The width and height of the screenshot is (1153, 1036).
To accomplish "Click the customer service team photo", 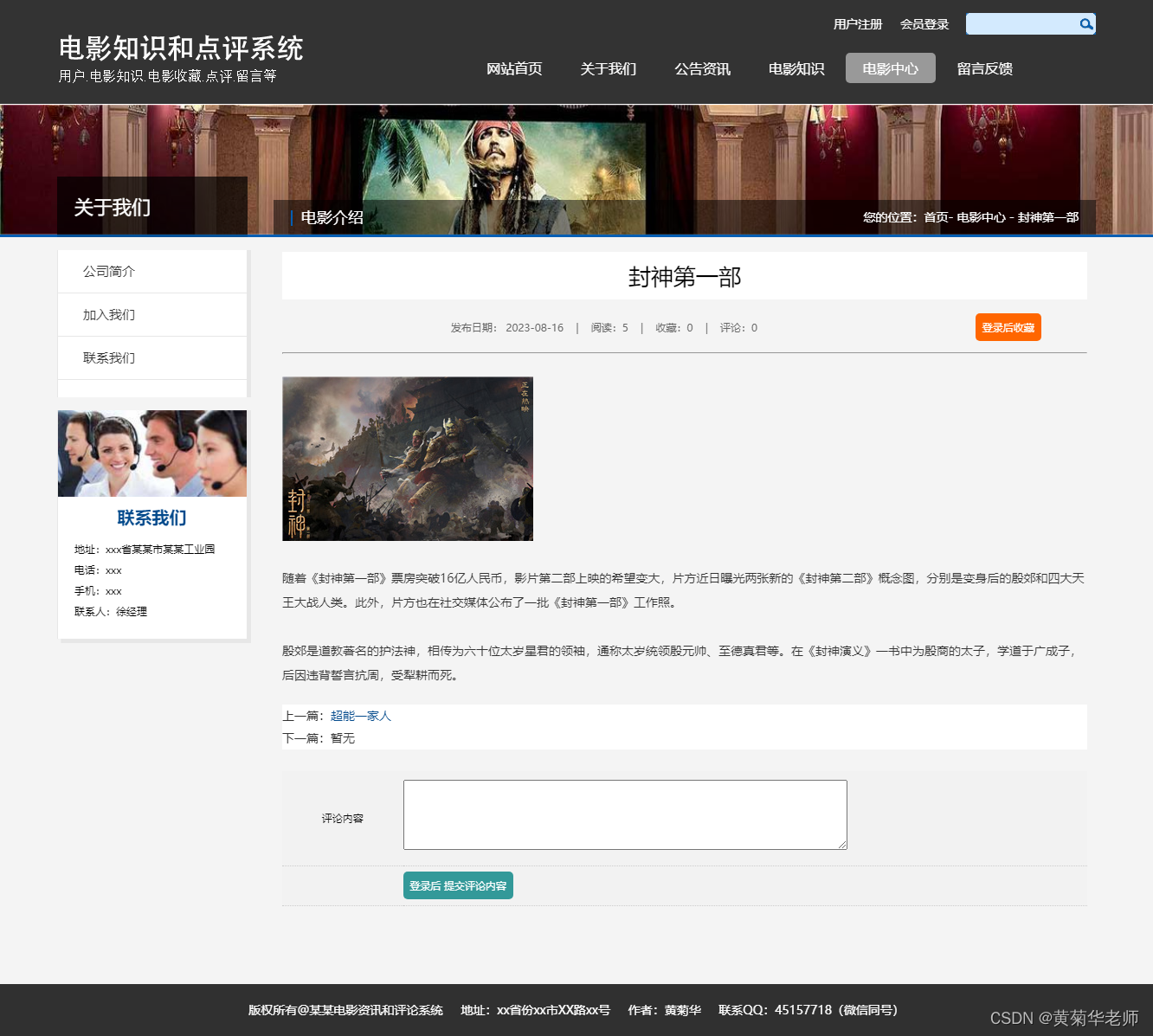I will (x=152, y=454).
